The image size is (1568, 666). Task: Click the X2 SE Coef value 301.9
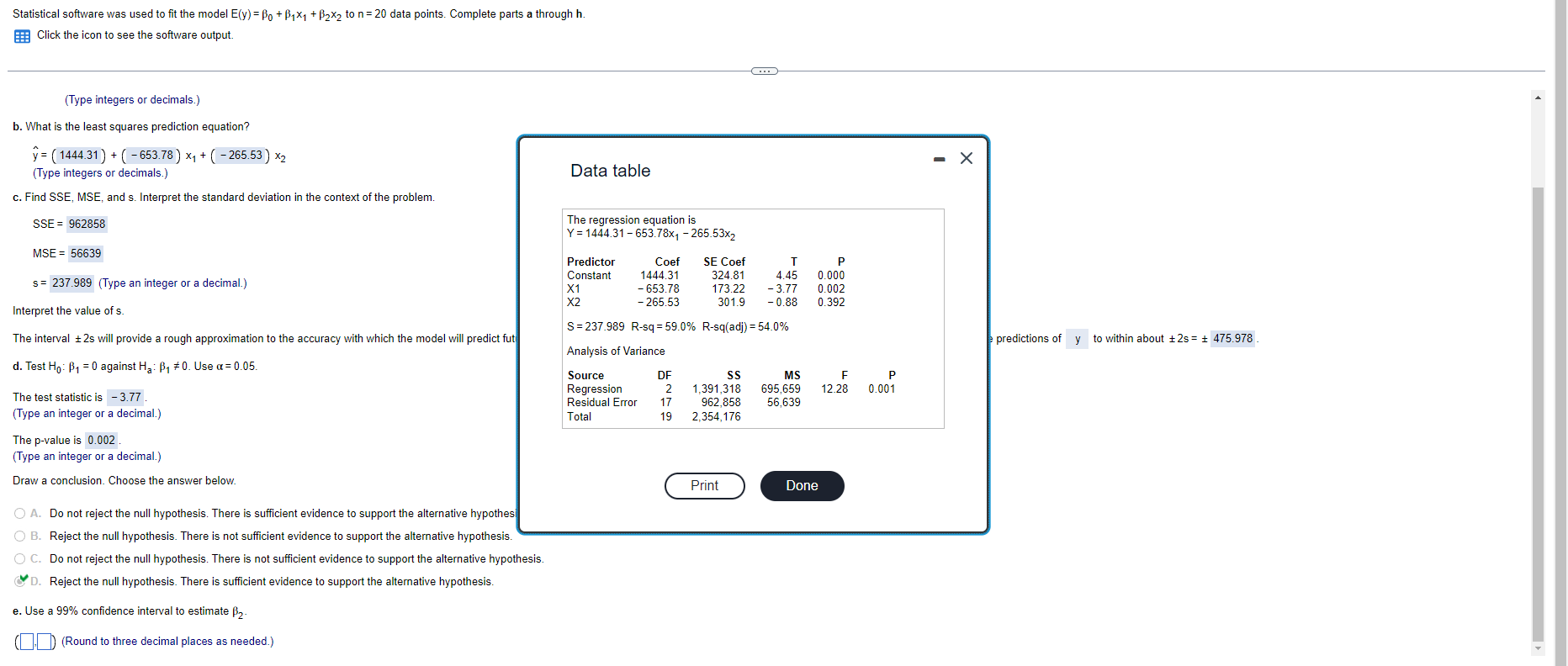click(x=731, y=303)
